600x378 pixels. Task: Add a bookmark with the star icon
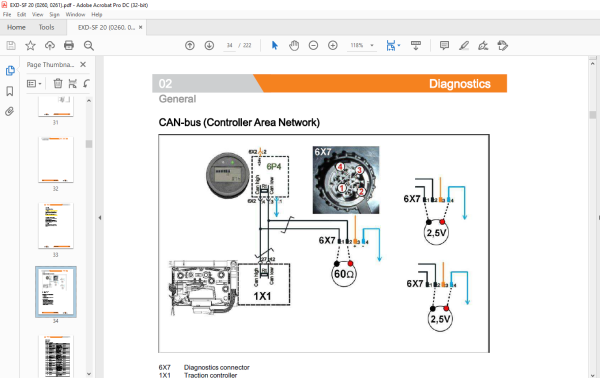coord(30,46)
